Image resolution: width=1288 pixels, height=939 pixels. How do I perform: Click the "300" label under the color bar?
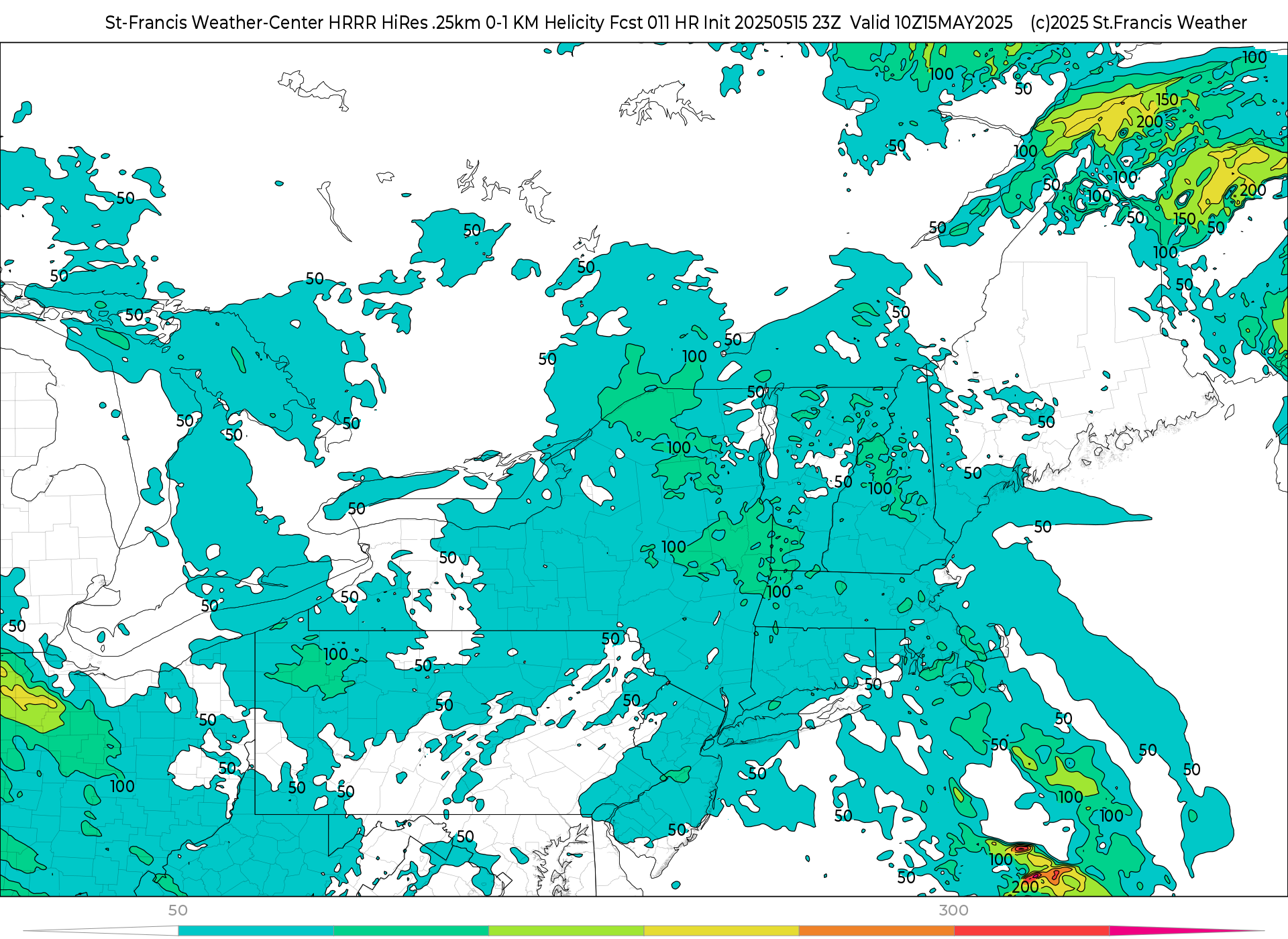click(953, 910)
